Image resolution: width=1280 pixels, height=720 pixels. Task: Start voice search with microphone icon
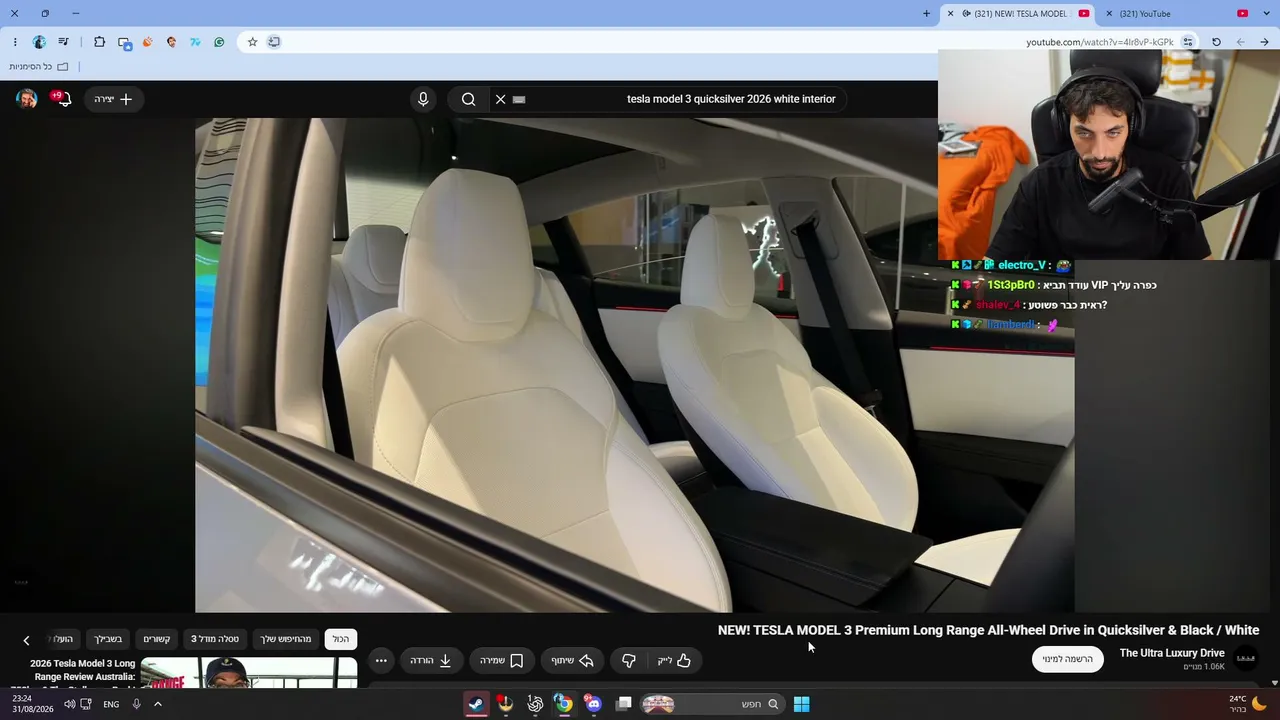423,99
